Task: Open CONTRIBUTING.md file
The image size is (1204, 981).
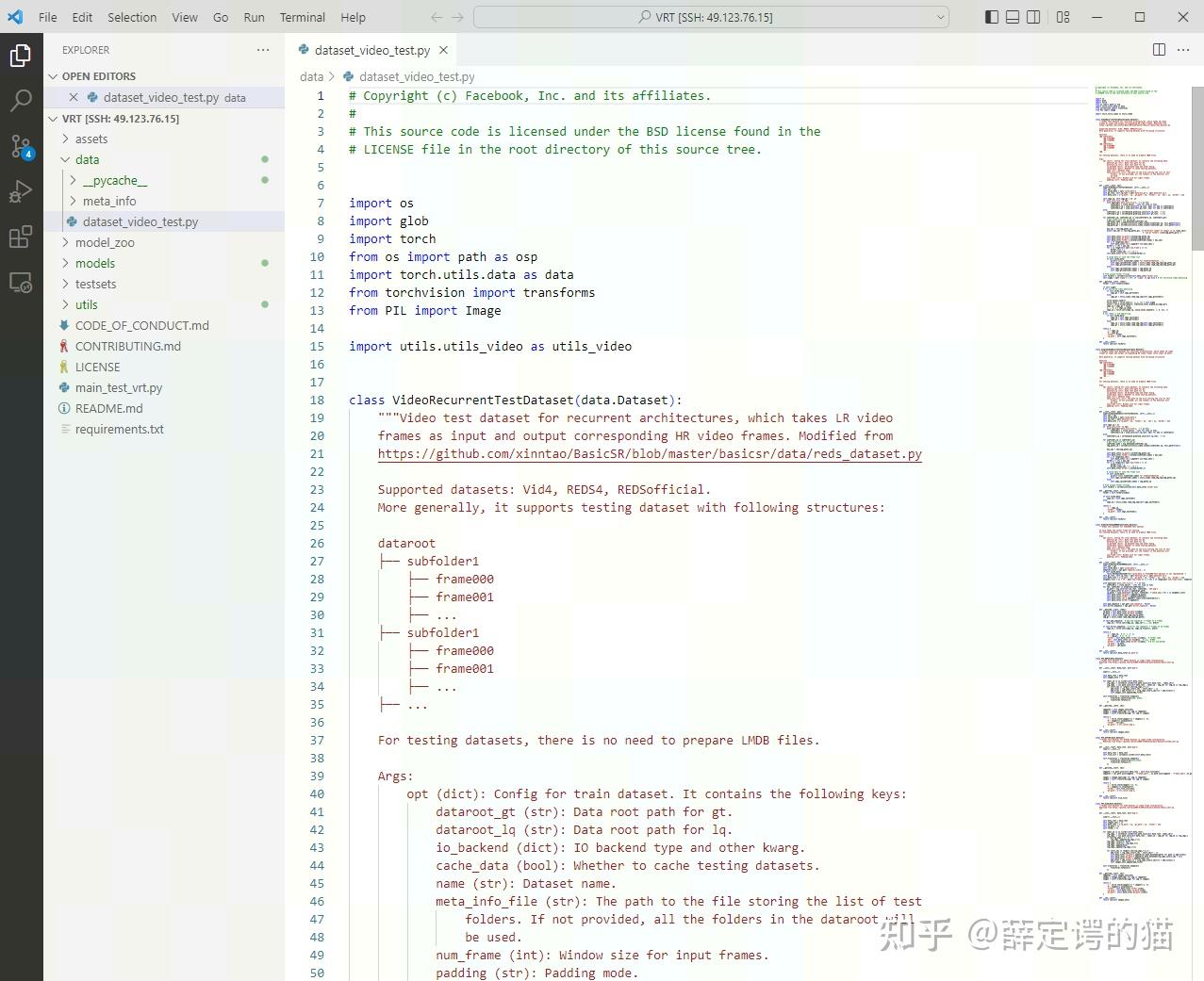Action: [x=128, y=347]
